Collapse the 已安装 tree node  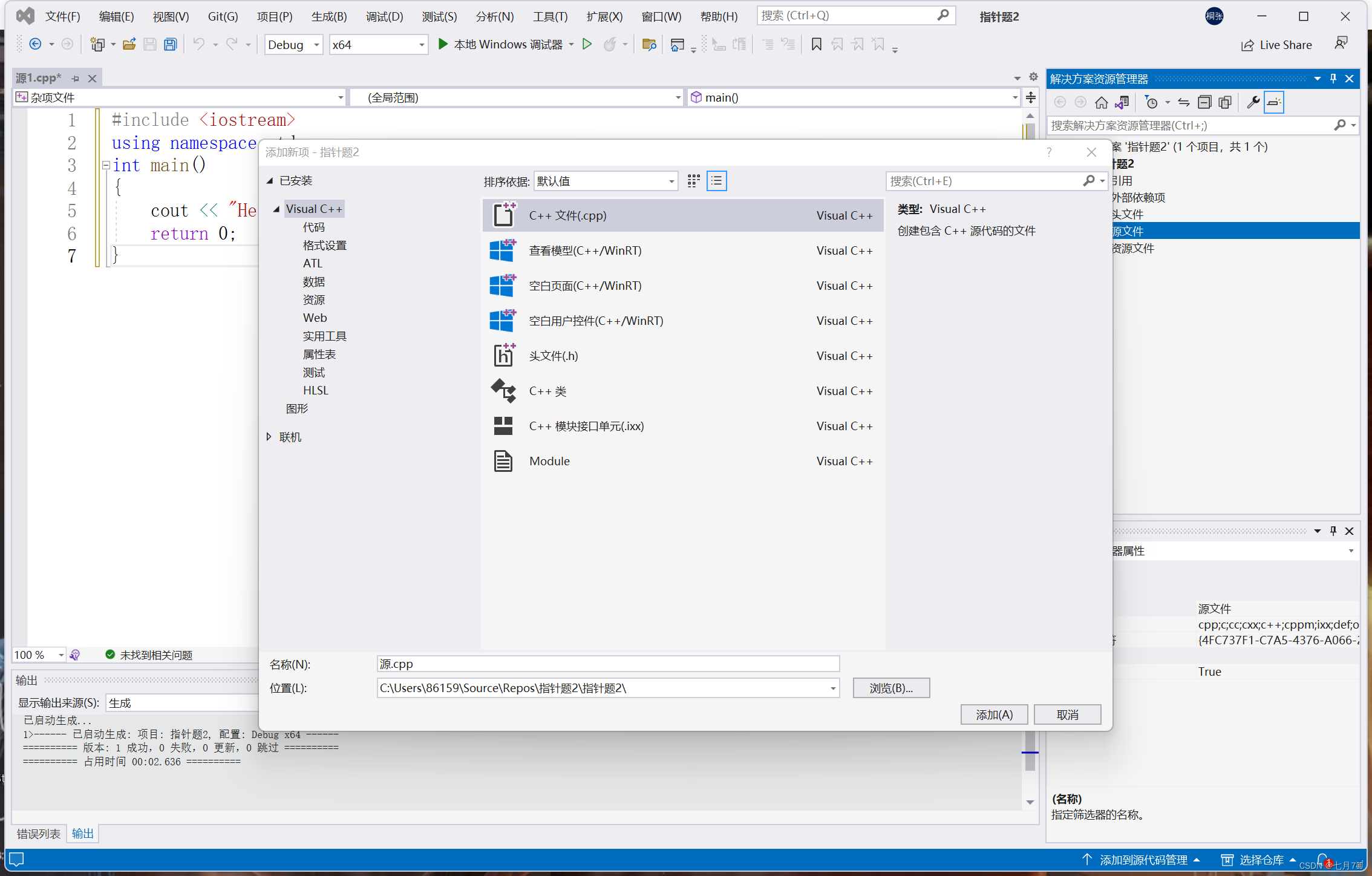[x=270, y=181]
